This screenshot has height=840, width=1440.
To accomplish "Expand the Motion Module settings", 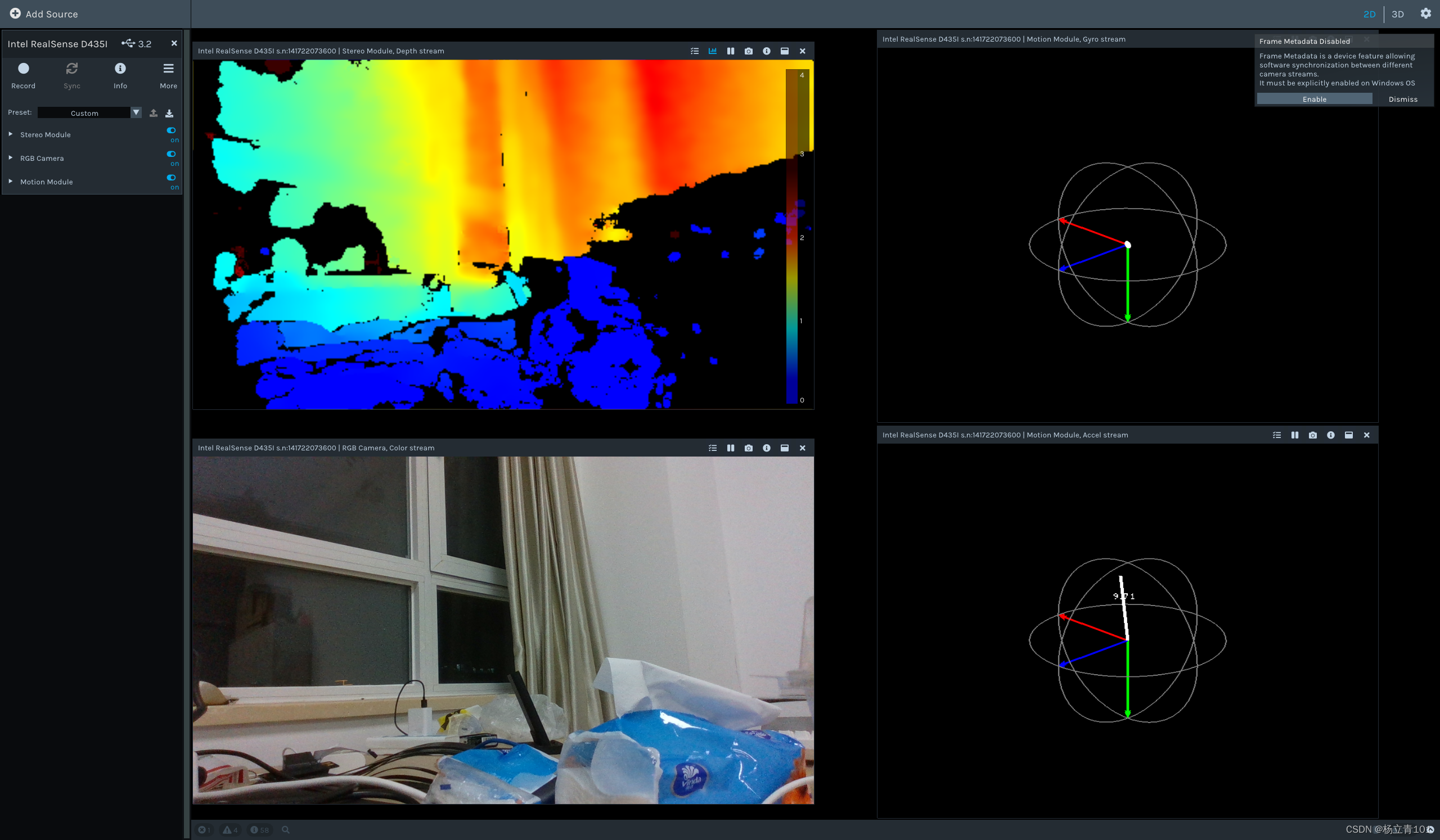I will (x=10, y=182).
